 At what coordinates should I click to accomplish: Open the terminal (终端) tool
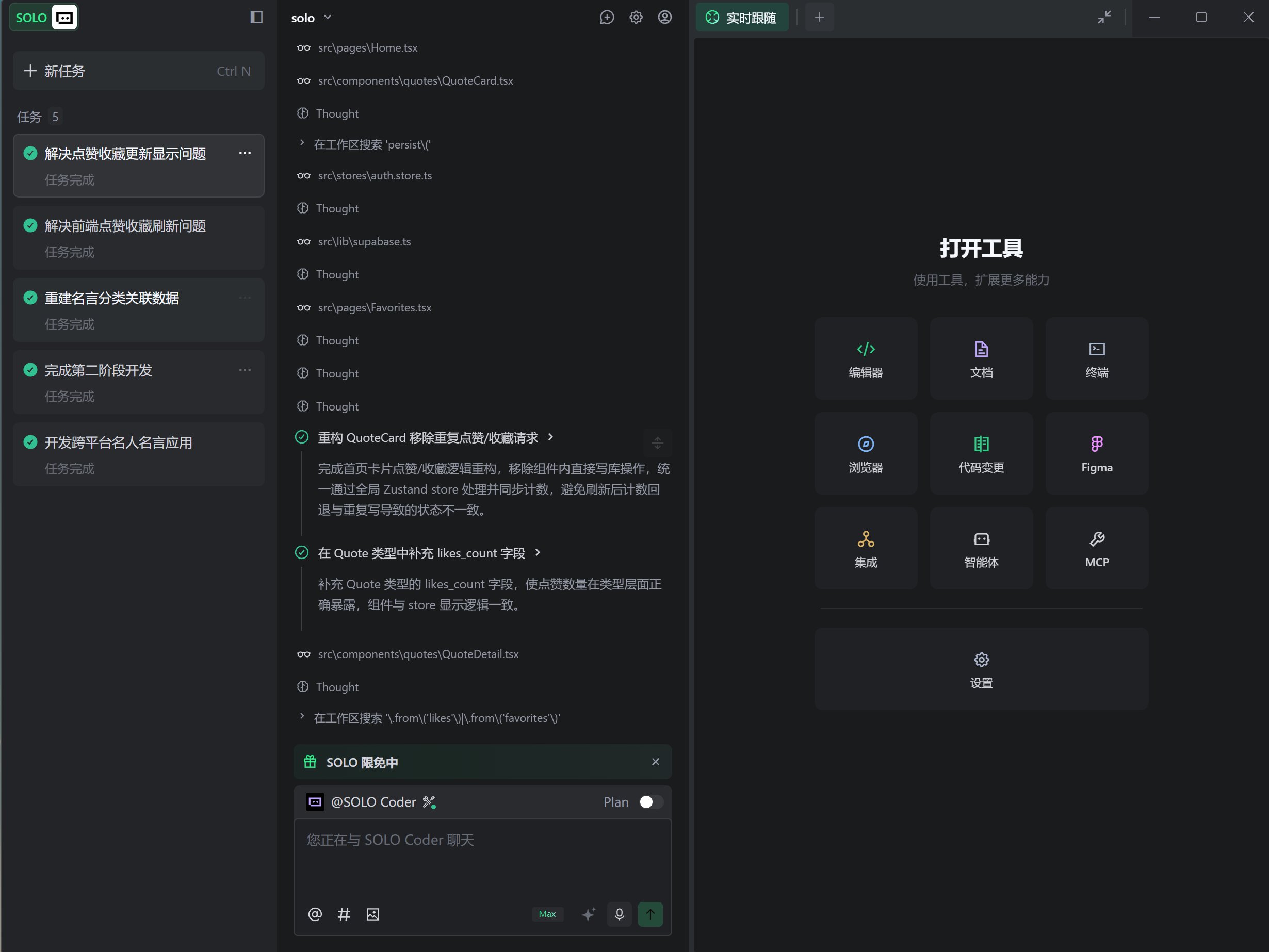pos(1096,359)
